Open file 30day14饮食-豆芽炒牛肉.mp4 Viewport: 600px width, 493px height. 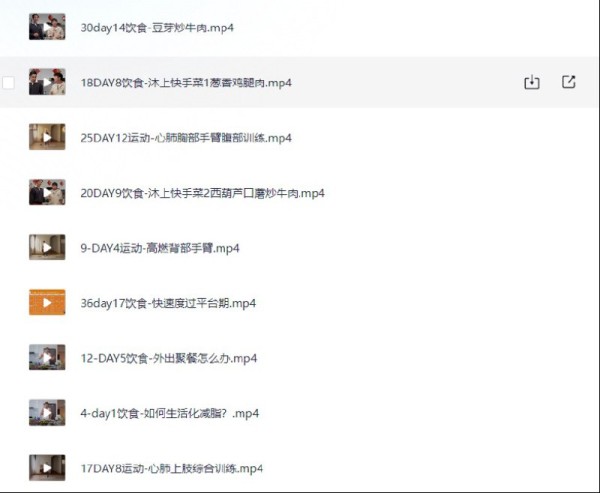click(x=157, y=28)
